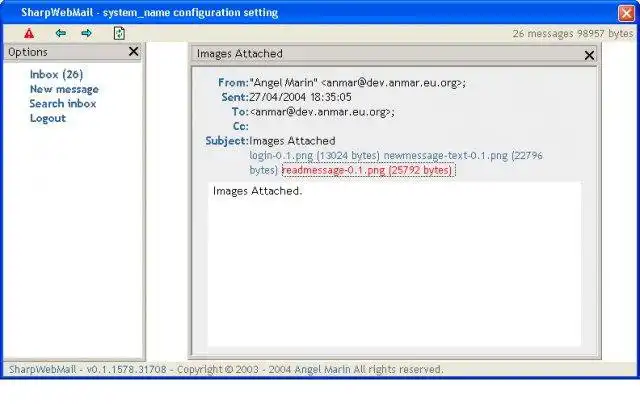Open Inbox (26) link
The width and height of the screenshot is (640, 415).
coord(56,75)
